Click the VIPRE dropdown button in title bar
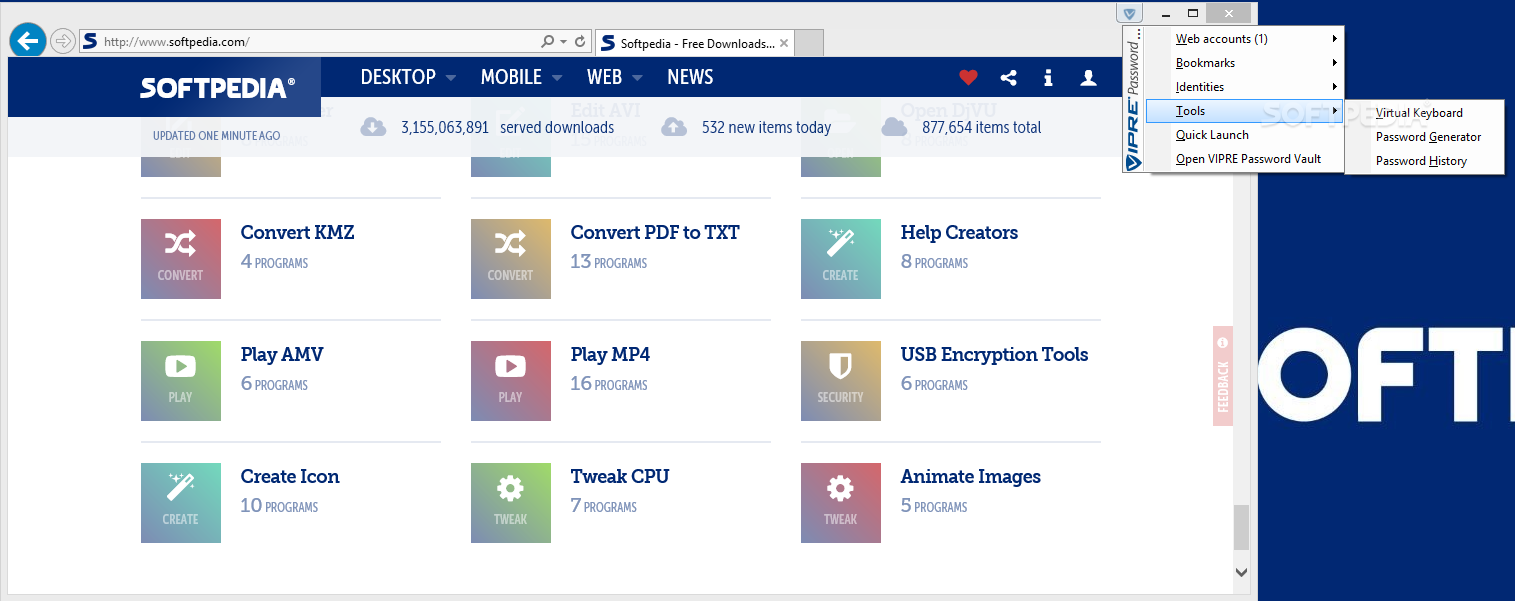 (1129, 13)
